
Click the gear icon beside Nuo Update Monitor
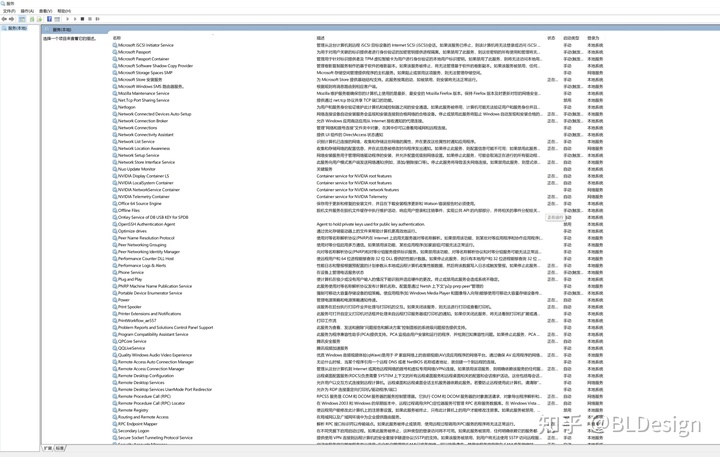115,169
